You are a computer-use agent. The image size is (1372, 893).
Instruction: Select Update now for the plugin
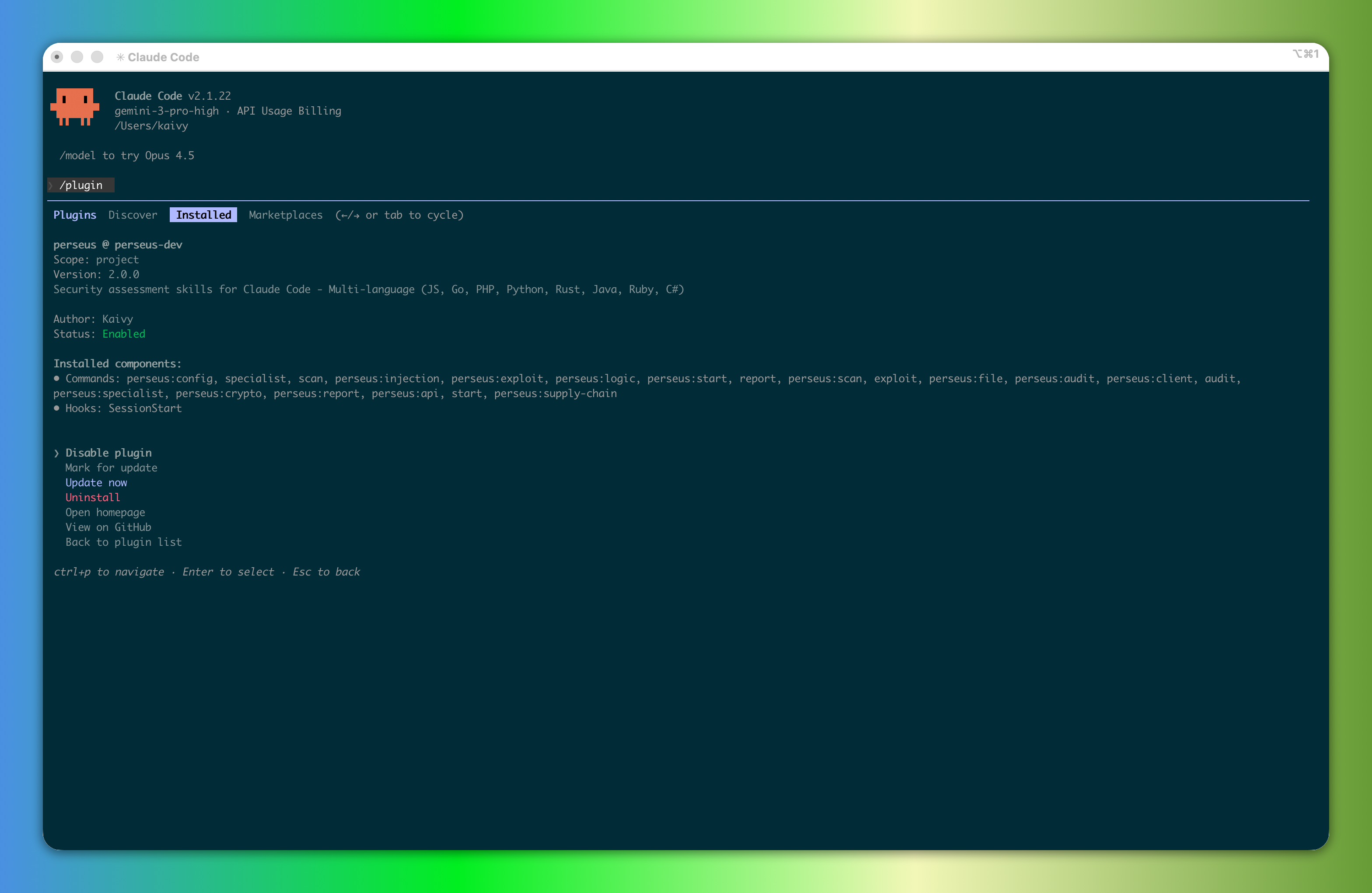[96, 482]
